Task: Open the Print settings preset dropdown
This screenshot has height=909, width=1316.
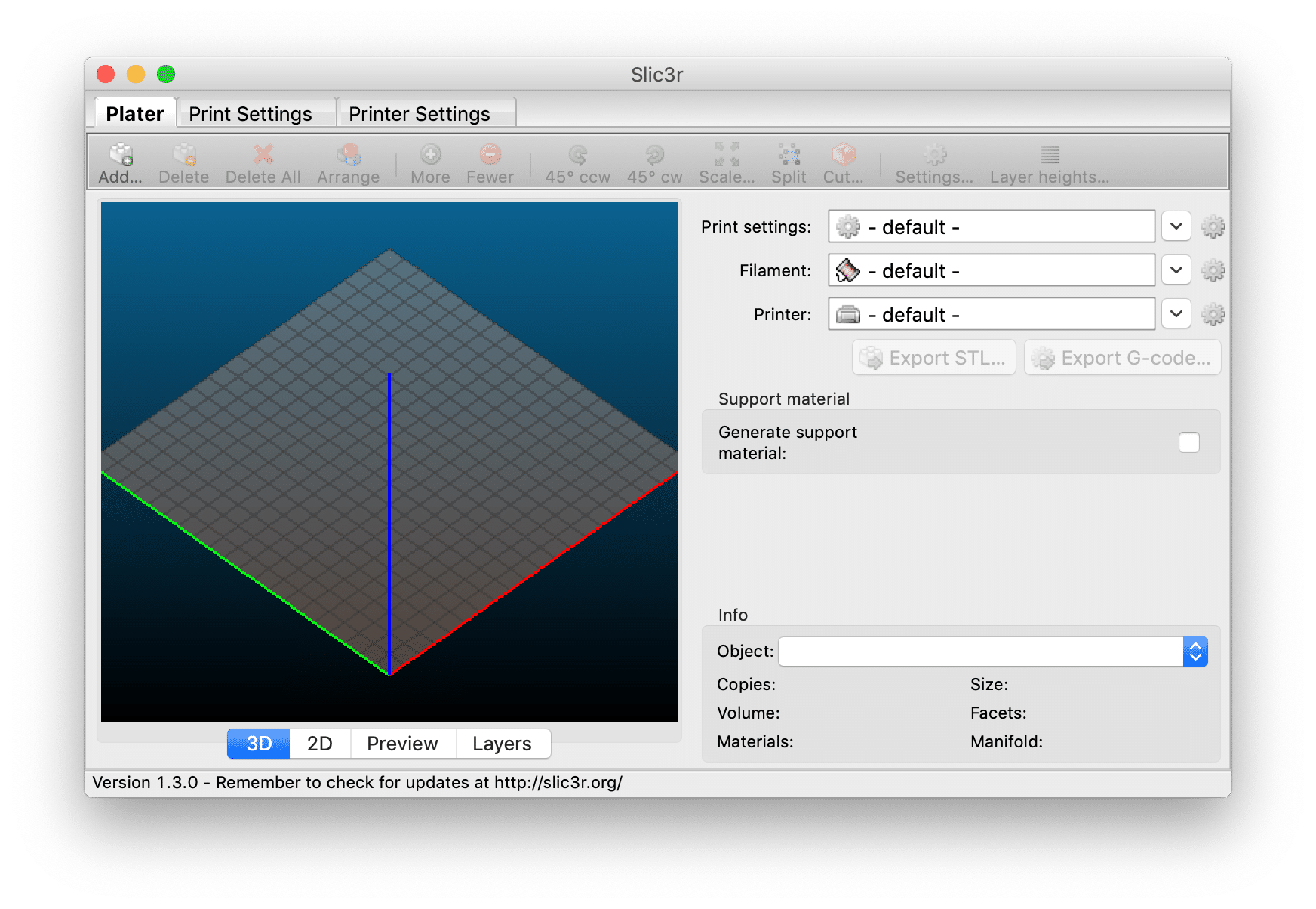Action: (x=1176, y=226)
